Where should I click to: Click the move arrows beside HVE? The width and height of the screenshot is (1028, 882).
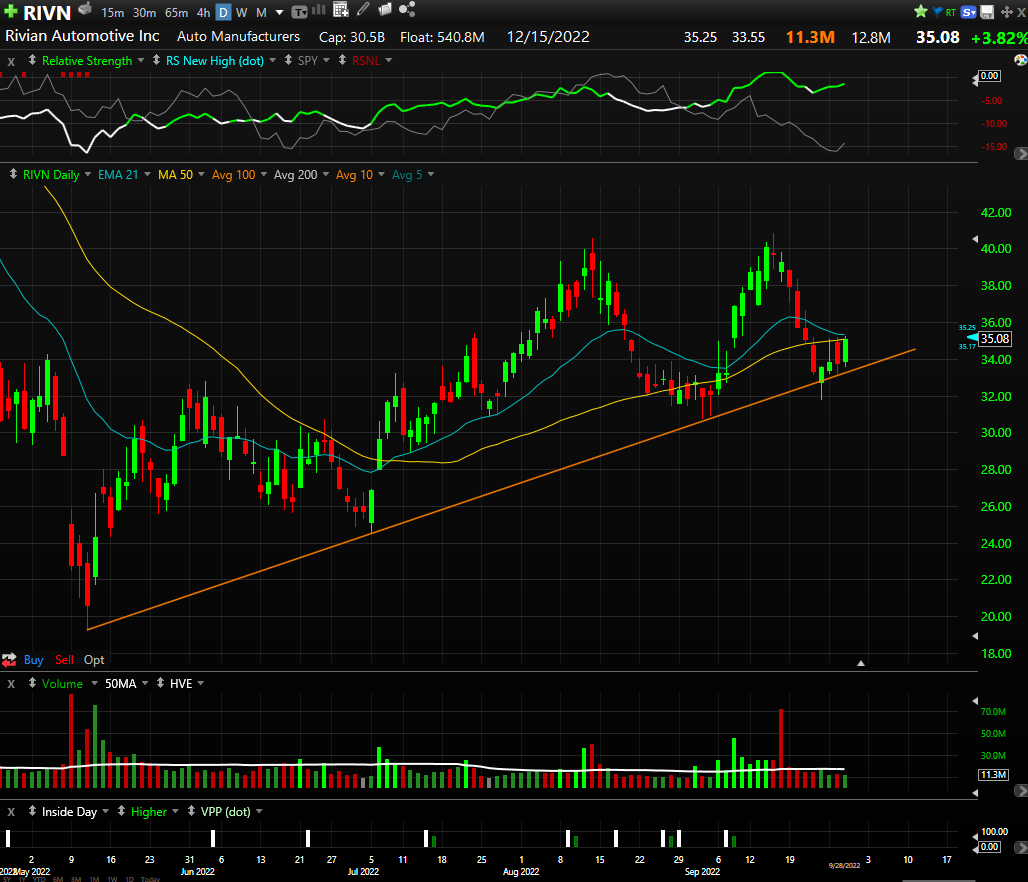pos(160,683)
